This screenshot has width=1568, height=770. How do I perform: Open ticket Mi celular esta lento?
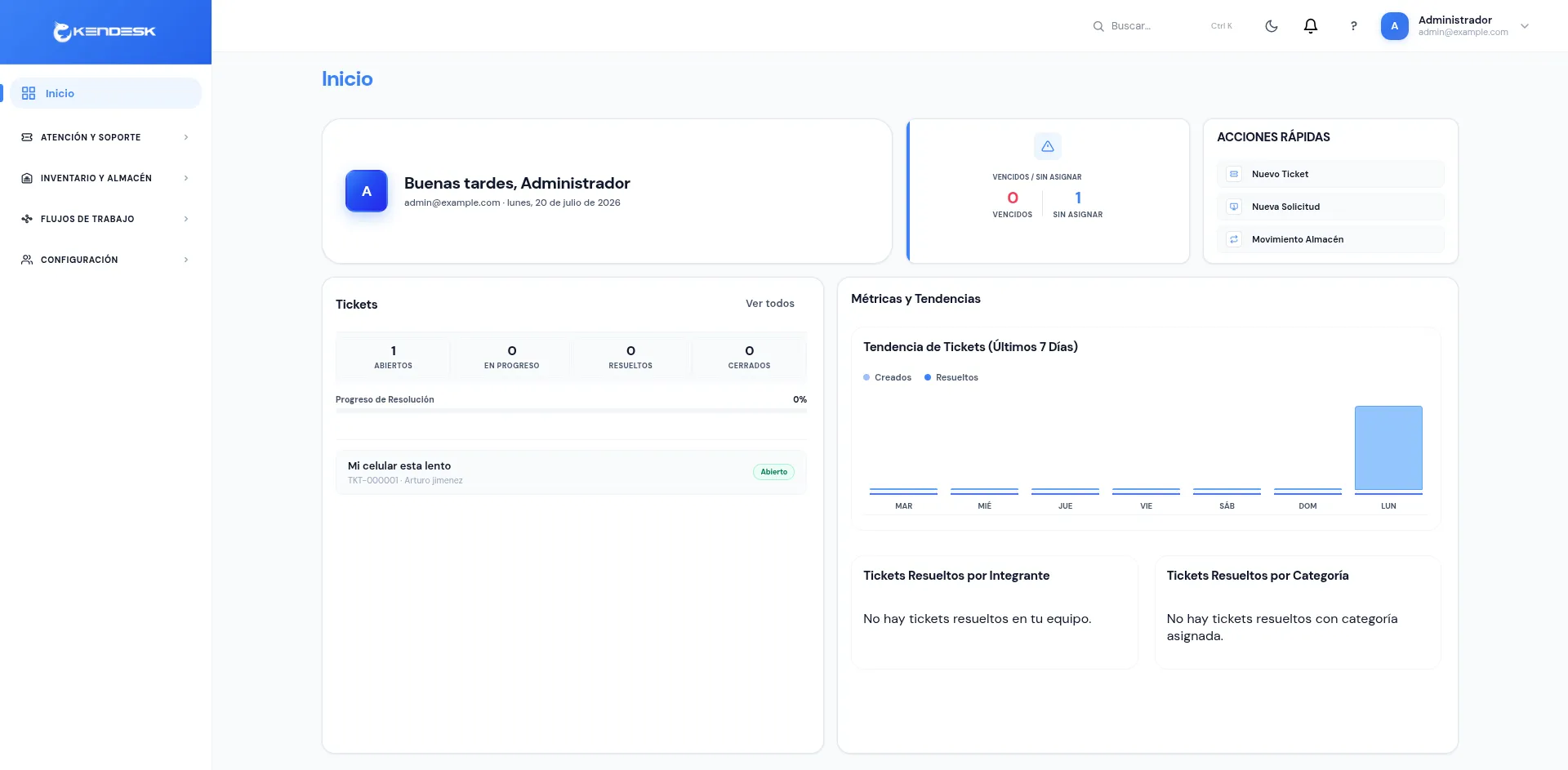click(x=571, y=472)
